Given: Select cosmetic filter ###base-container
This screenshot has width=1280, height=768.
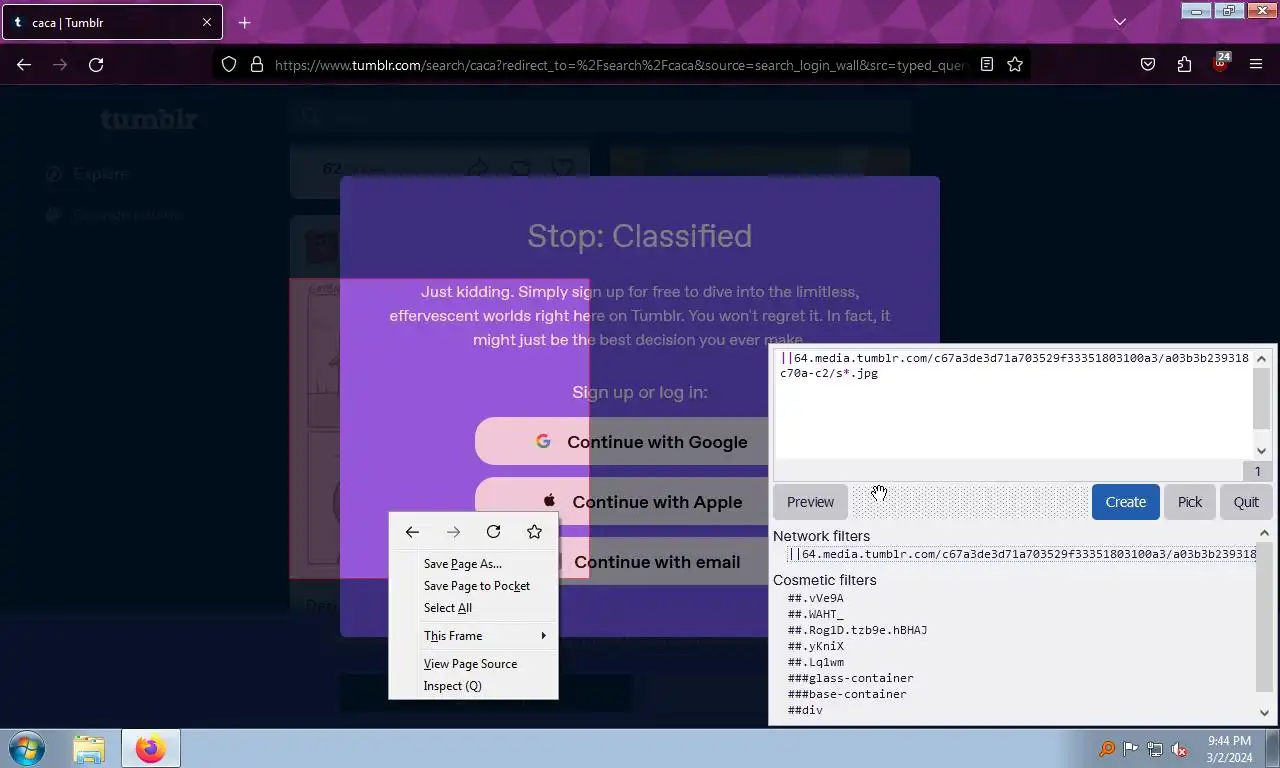Looking at the screenshot, I should [x=847, y=694].
